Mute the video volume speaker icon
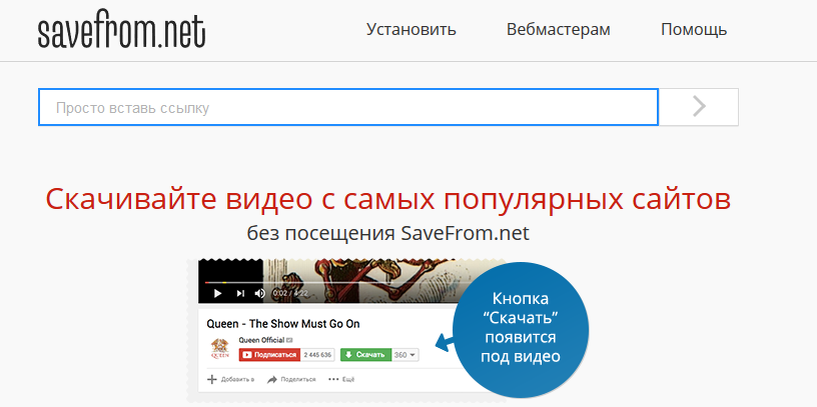 coord(259,293)
